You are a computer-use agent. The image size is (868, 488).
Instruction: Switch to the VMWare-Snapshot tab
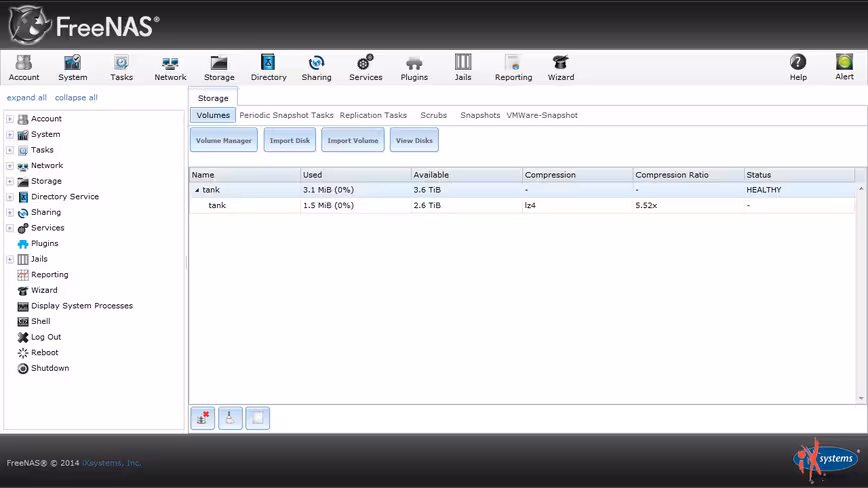[x=542, y=115]
